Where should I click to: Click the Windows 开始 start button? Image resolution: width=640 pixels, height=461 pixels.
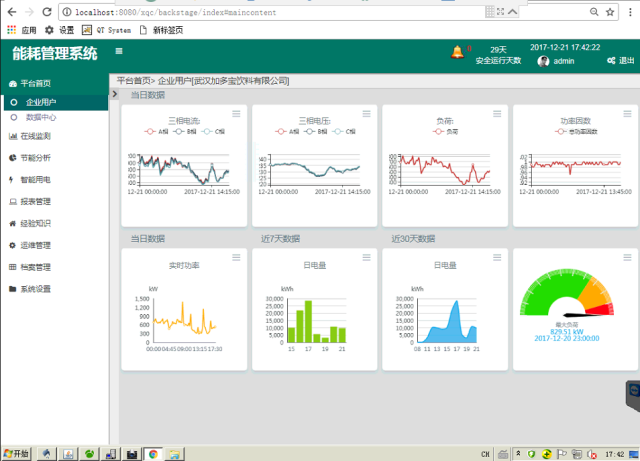[16, 453]
